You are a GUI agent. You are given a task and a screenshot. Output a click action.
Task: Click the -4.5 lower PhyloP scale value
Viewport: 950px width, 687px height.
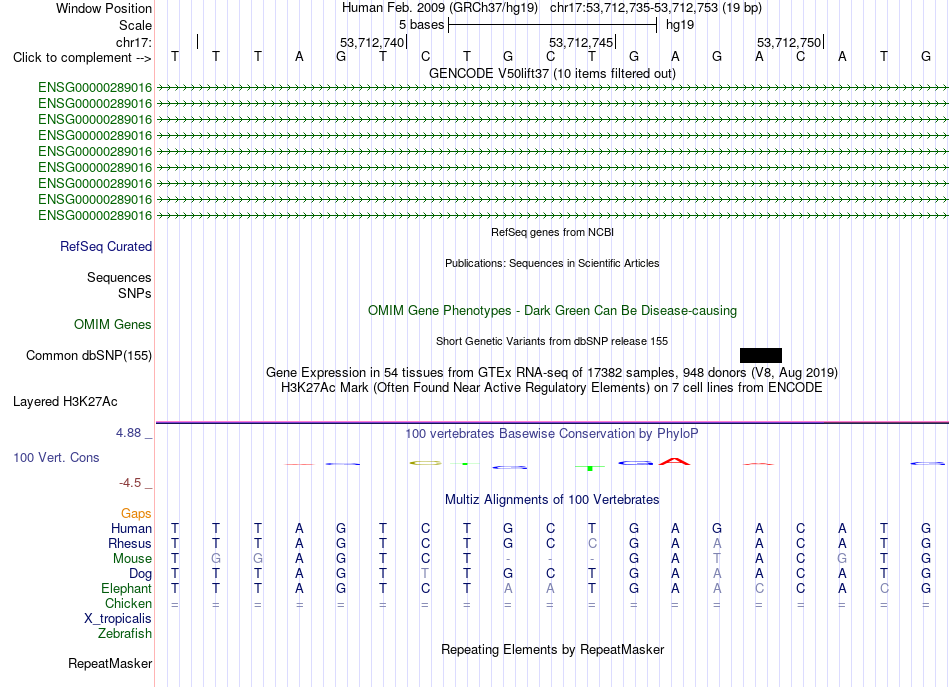pos(130,483)
